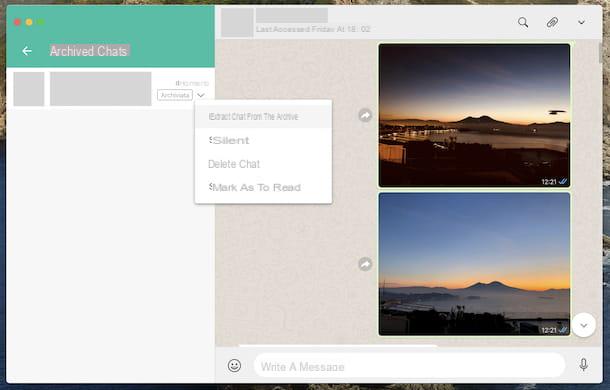The height and width of the screenshot is (390, 610).
Task: Choose Silent from the context menu
Action: pyautogui.click(x=263, y=141)
